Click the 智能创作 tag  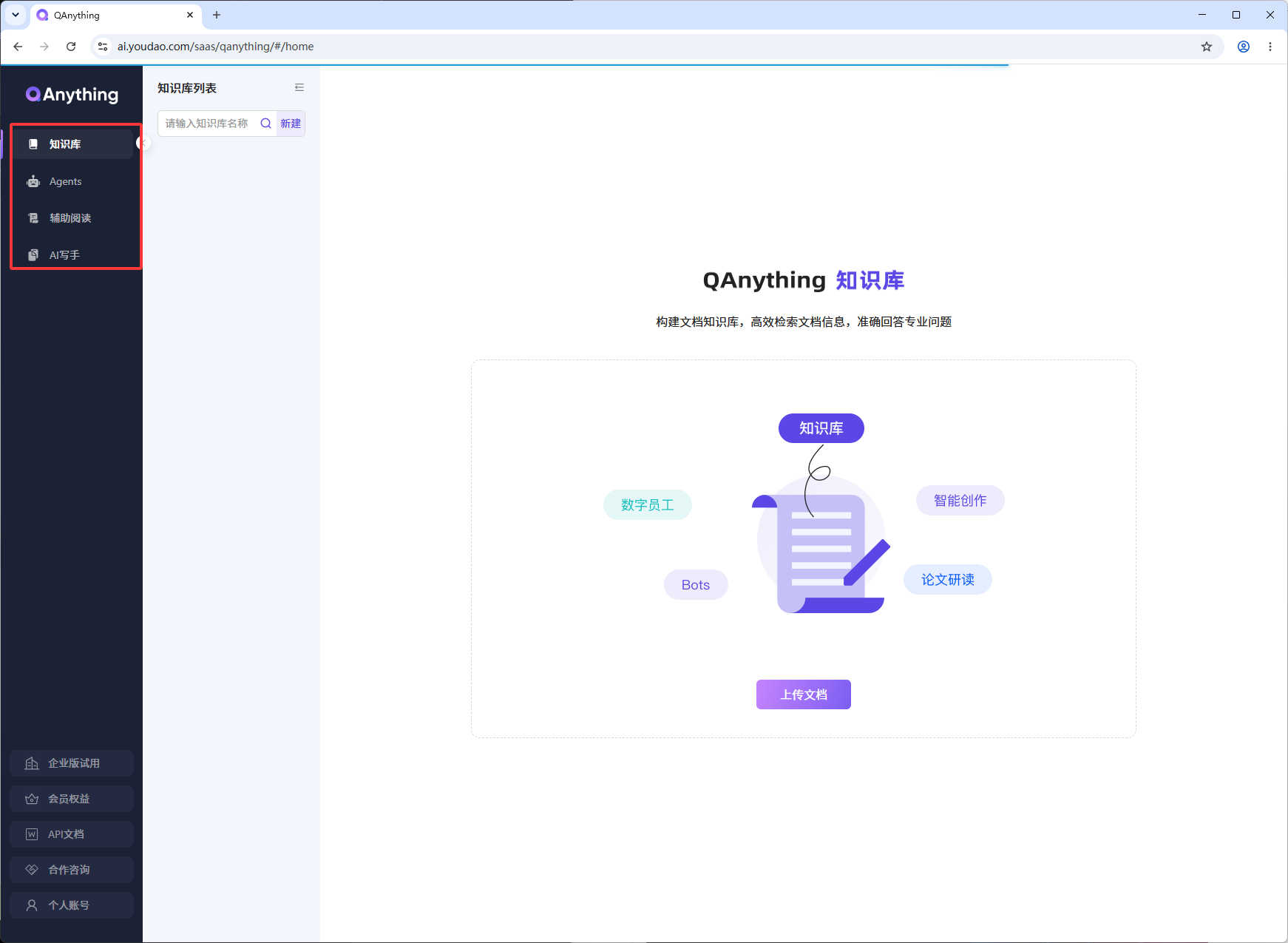(x=960, y=501)
